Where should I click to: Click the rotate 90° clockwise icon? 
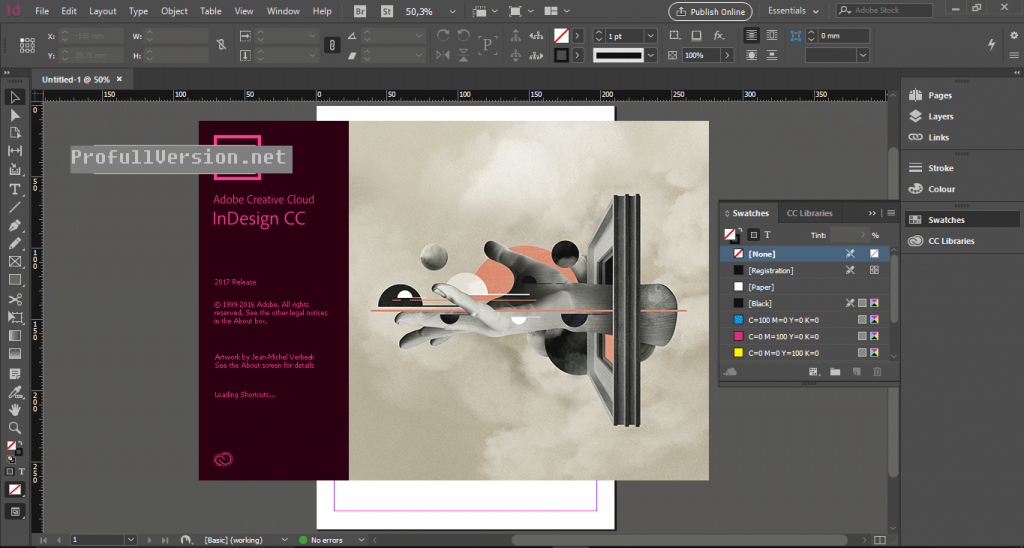[x=443, y=35]
